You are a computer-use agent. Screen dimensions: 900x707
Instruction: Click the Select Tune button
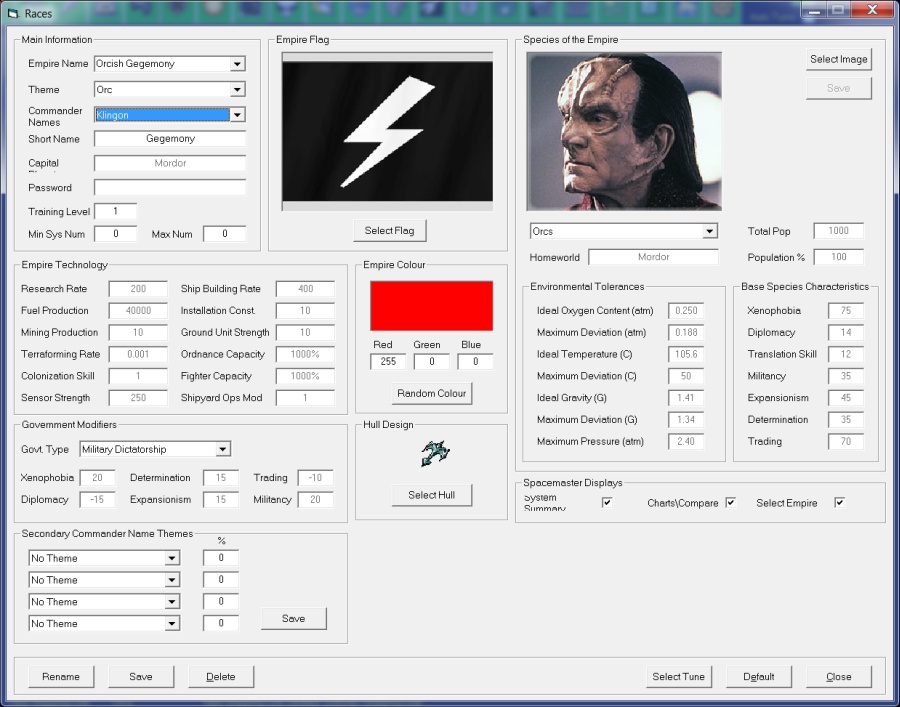678,677
